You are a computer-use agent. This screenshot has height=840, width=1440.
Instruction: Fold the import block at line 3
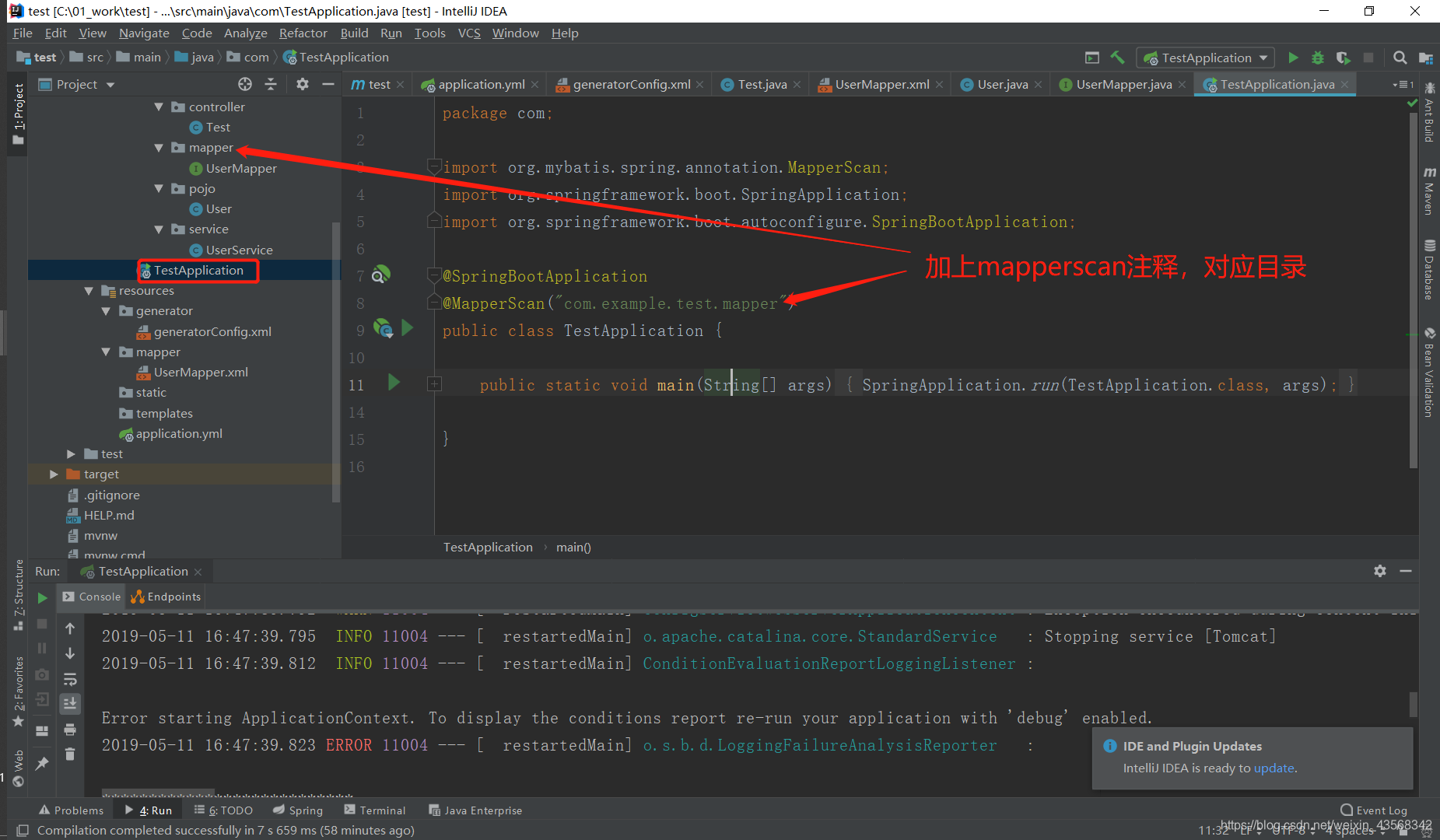[x=435, y=166]
